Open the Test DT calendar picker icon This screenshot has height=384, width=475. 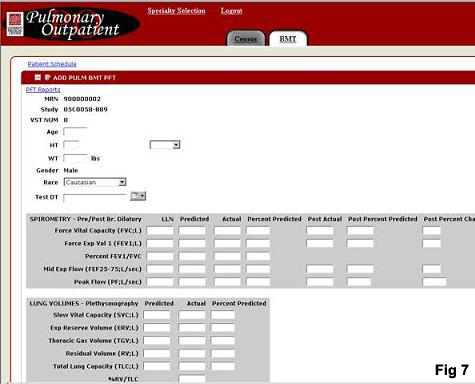pyautogui.click(x=138, y=196)
